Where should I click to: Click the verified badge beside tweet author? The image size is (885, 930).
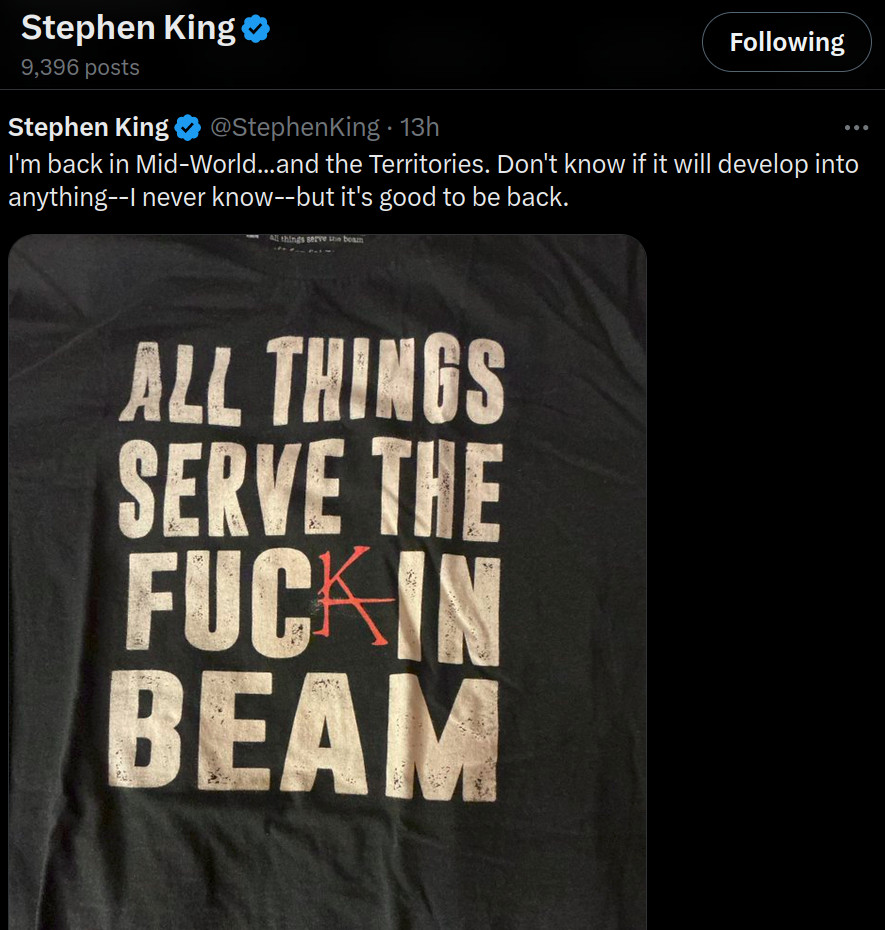tap(187, 128)
